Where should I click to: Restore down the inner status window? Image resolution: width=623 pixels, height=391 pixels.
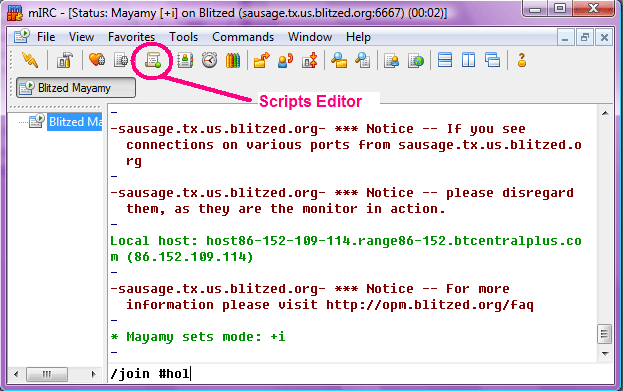pyautogui.click(x=584, y=38)
